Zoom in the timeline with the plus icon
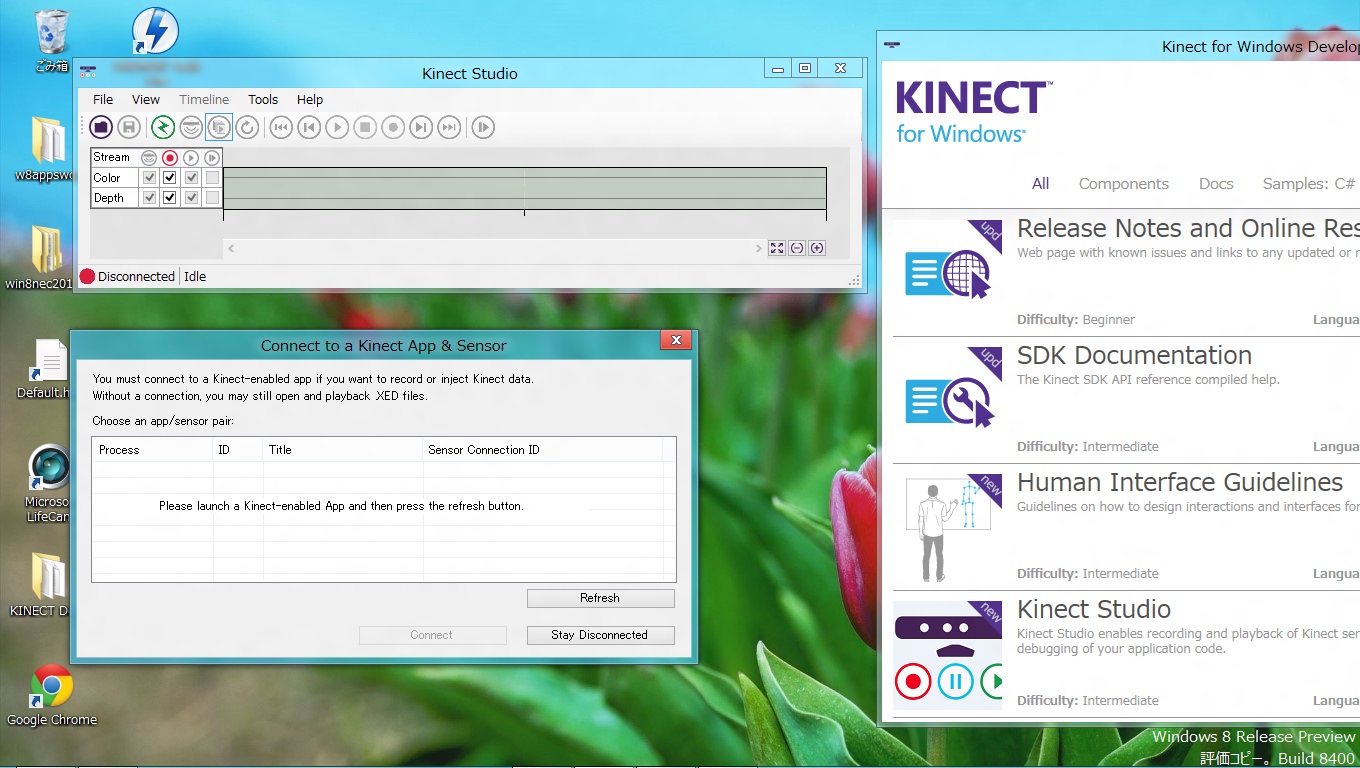Screen dimensions: 1360x768 coord(817,248)
